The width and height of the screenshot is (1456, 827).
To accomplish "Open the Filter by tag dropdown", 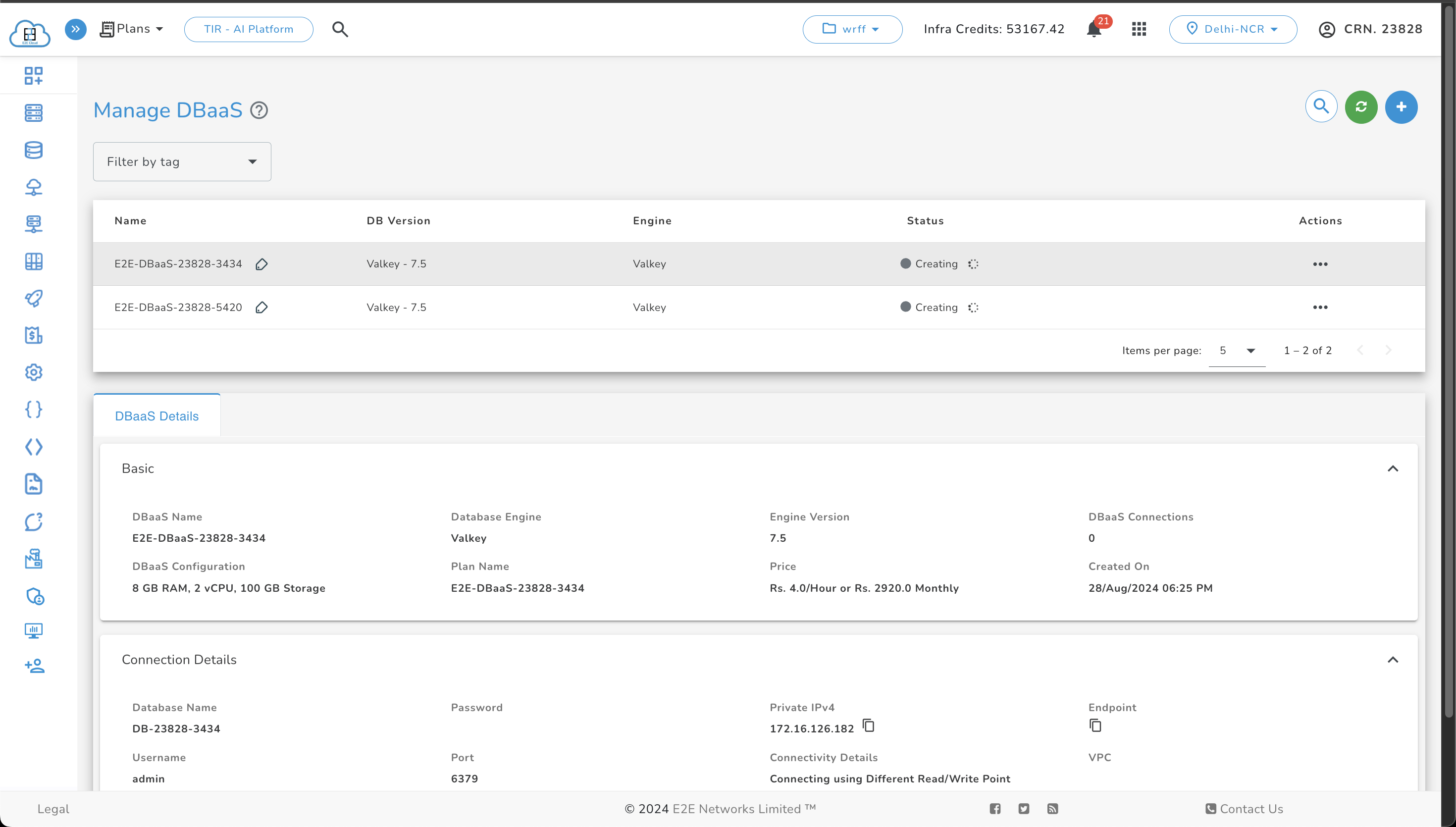I will 182,162.
